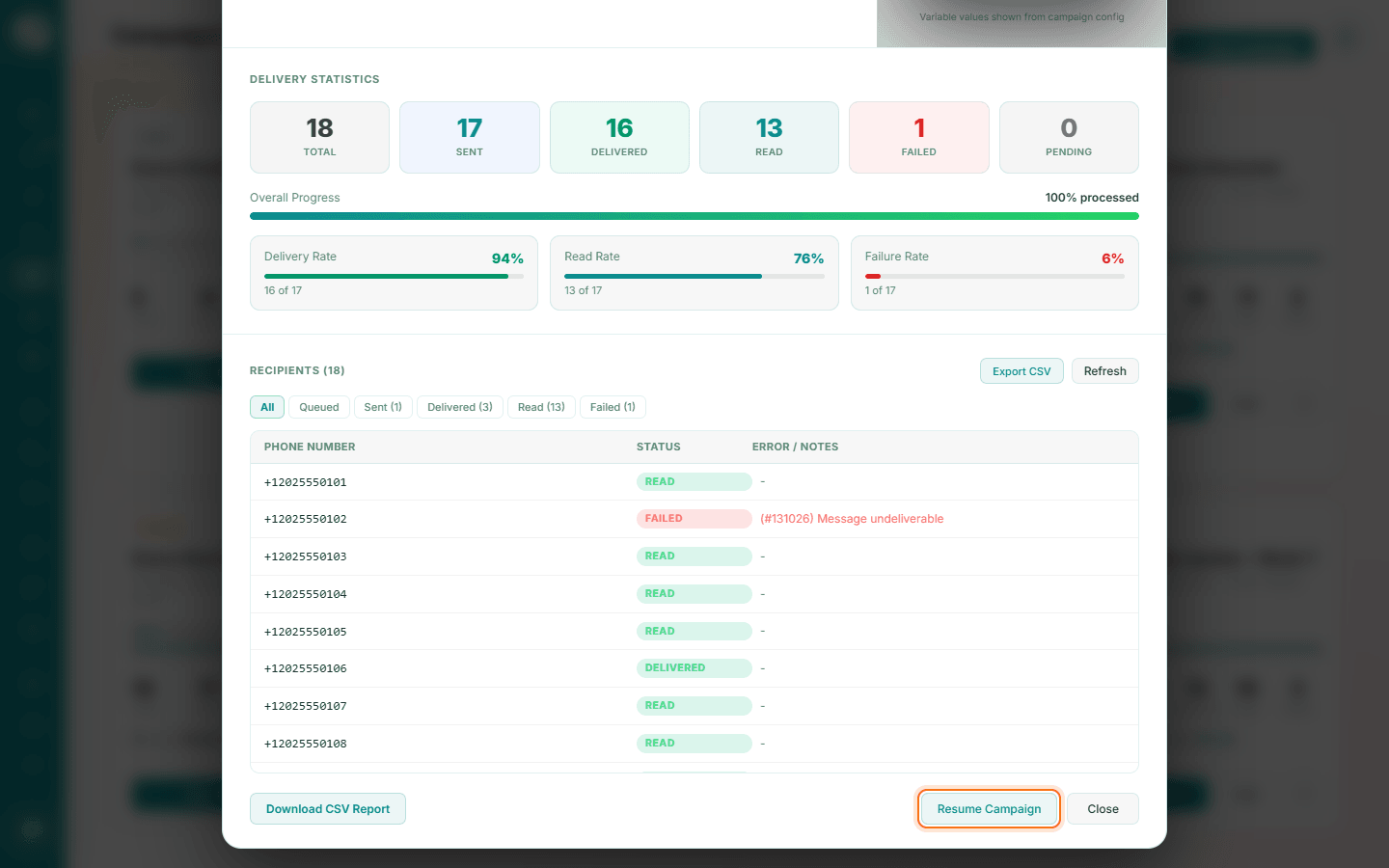Select the 0 Pending stat card

pos(1069,138)
